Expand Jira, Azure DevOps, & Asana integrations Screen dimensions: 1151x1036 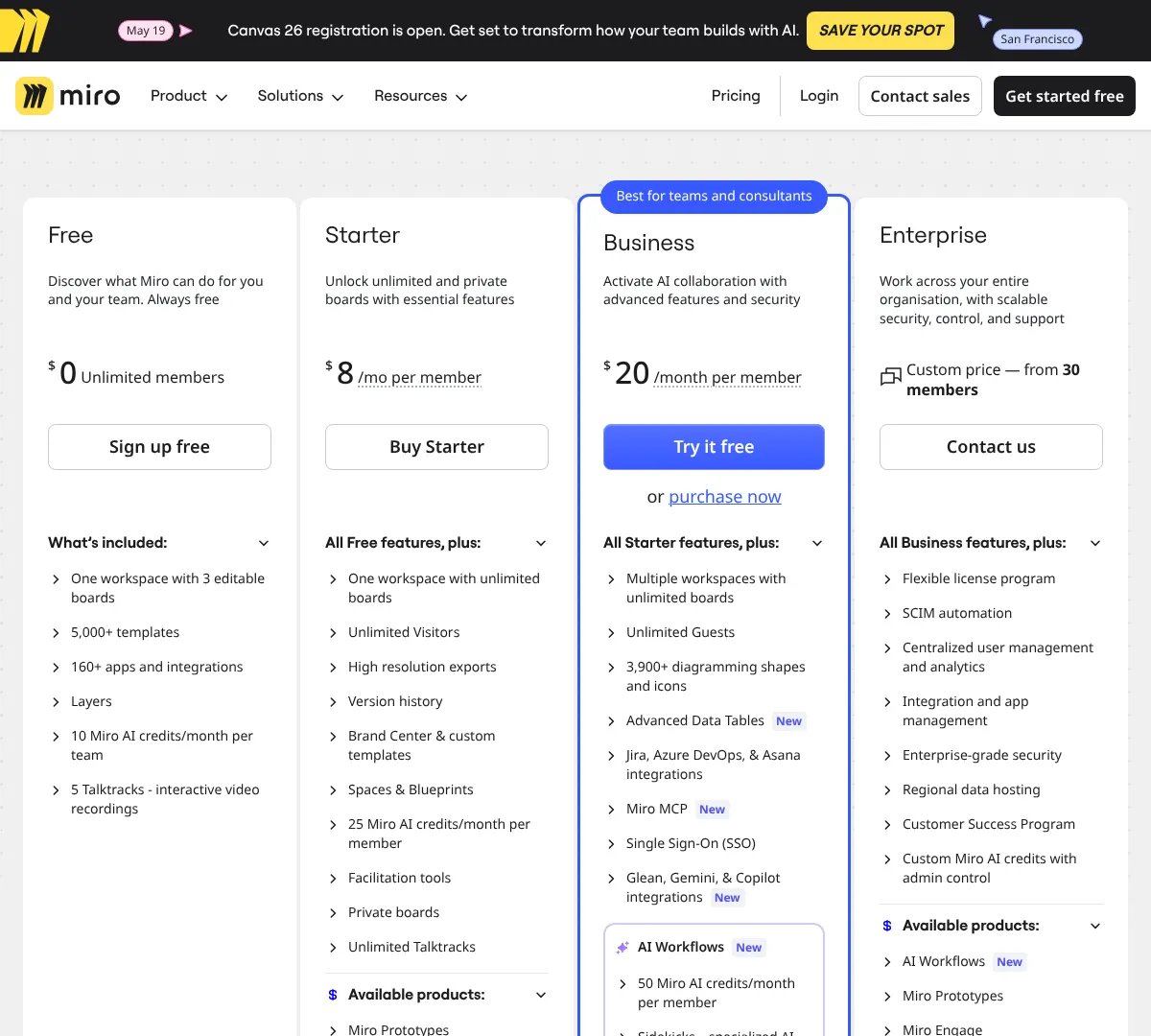714,765
